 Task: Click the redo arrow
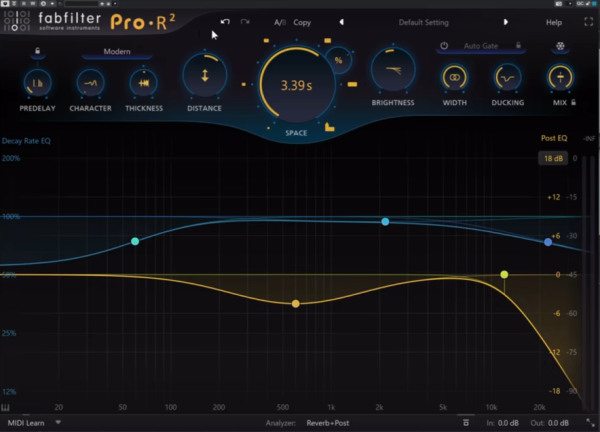pyautogui.click(x=245, y=22)
